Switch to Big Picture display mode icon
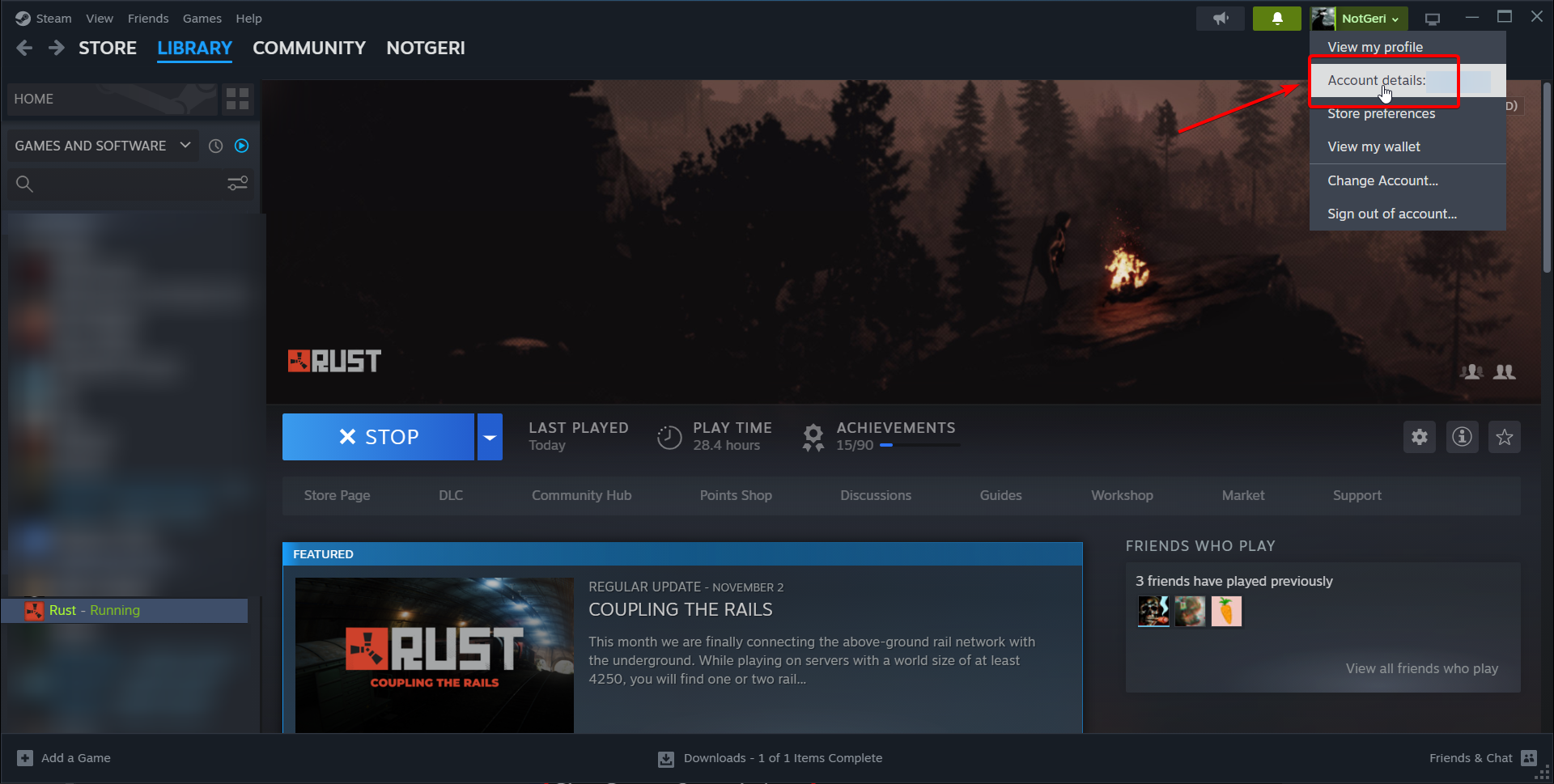This screenshot has height=784, width=1554. tap(1432, 18)
